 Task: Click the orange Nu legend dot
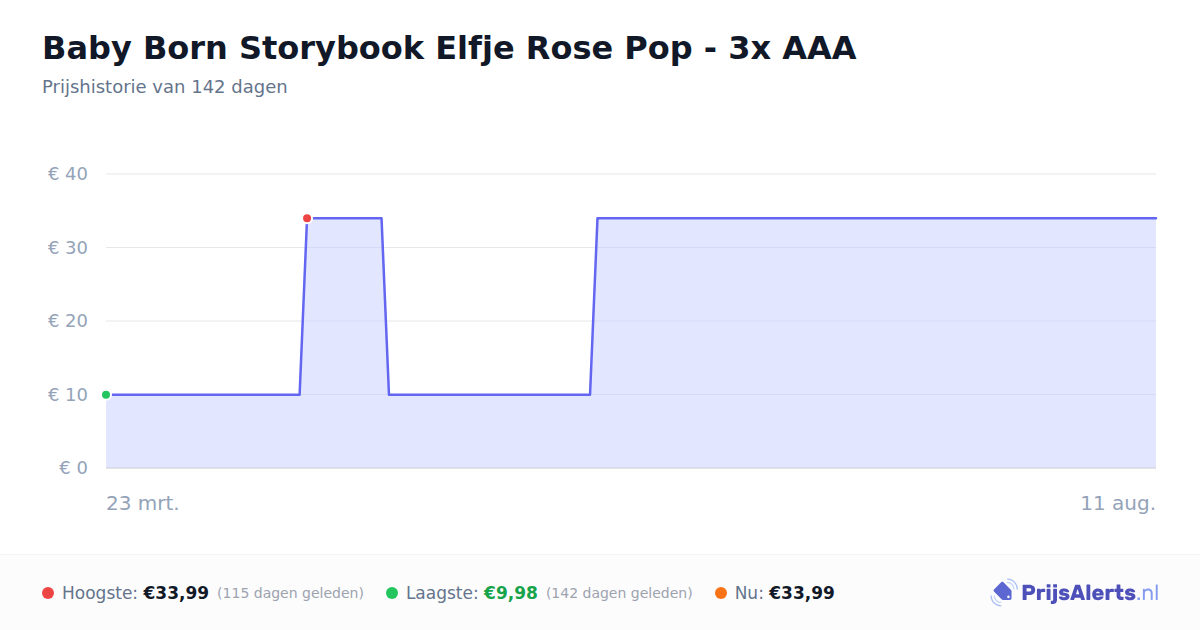point(721,593)
